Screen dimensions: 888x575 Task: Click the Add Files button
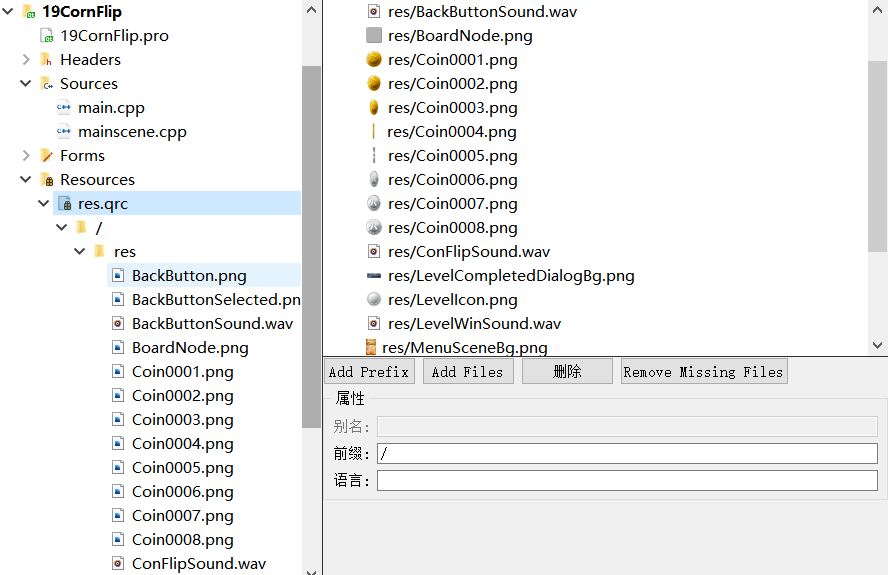pos(468,372)
